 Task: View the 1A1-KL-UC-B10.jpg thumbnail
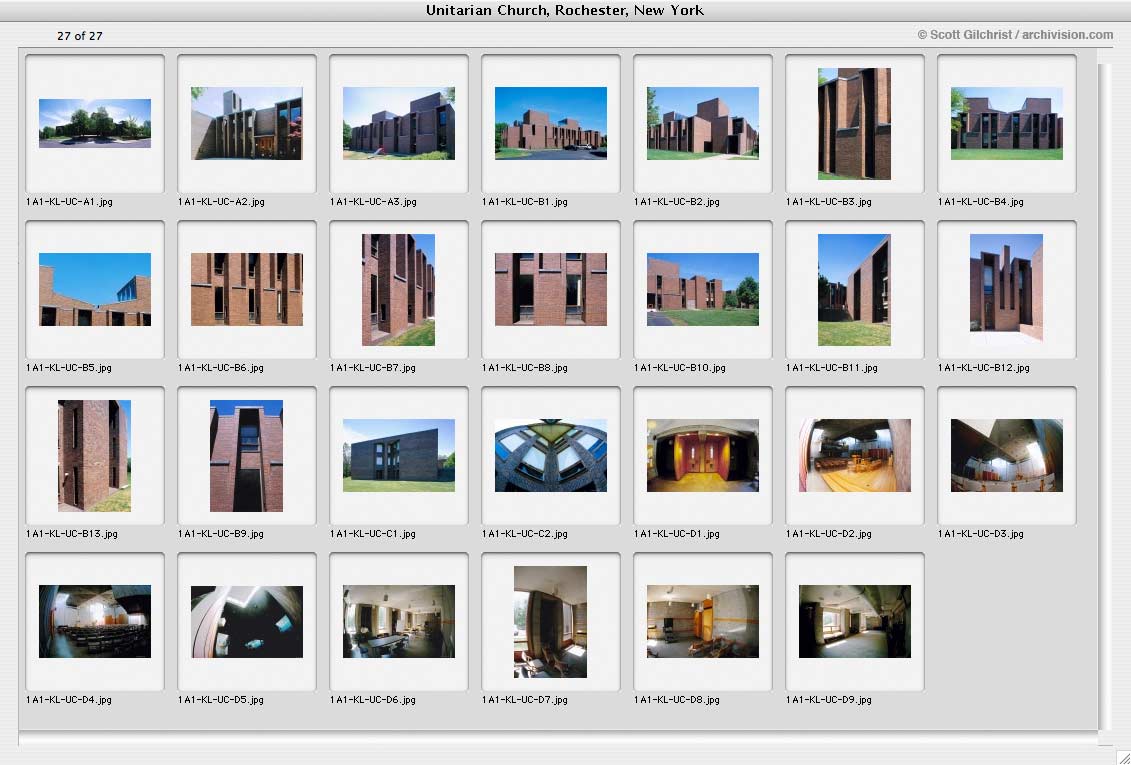point(703,289)
